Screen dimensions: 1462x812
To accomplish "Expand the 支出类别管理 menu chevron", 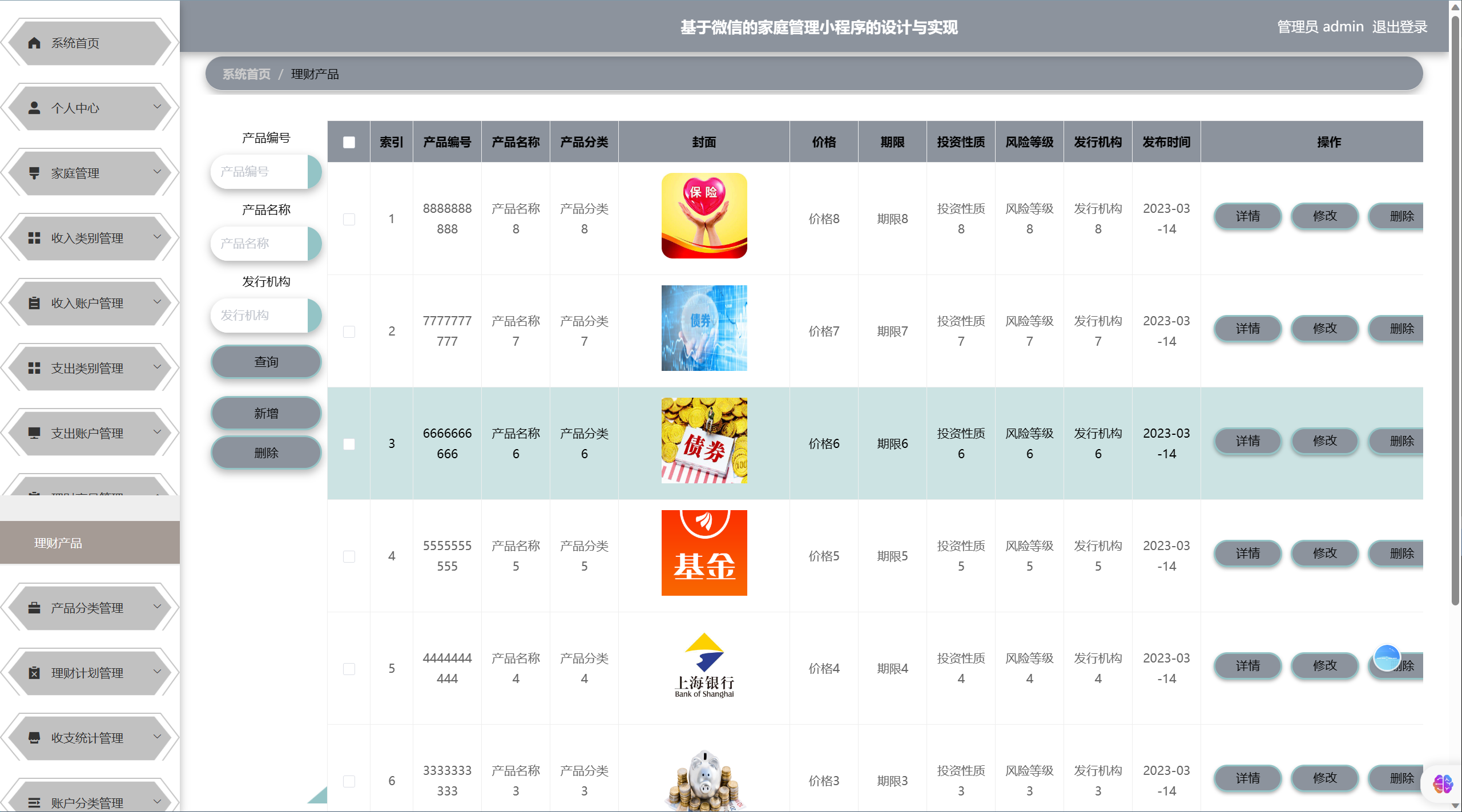I will click(x=158, y=367).
